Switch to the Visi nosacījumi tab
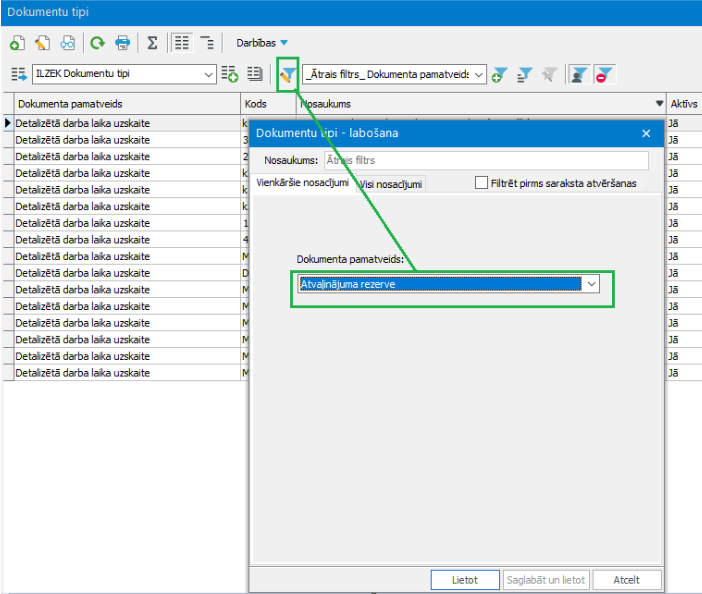 [x=390, y=184]
